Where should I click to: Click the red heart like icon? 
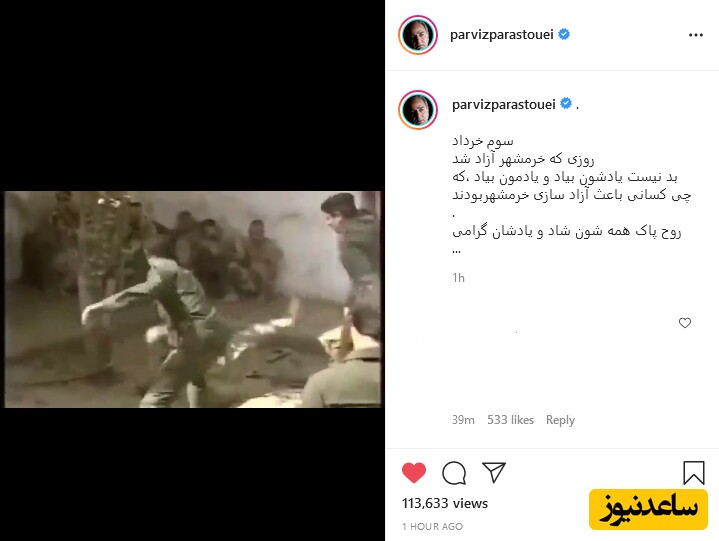click(x=414, y=473)
